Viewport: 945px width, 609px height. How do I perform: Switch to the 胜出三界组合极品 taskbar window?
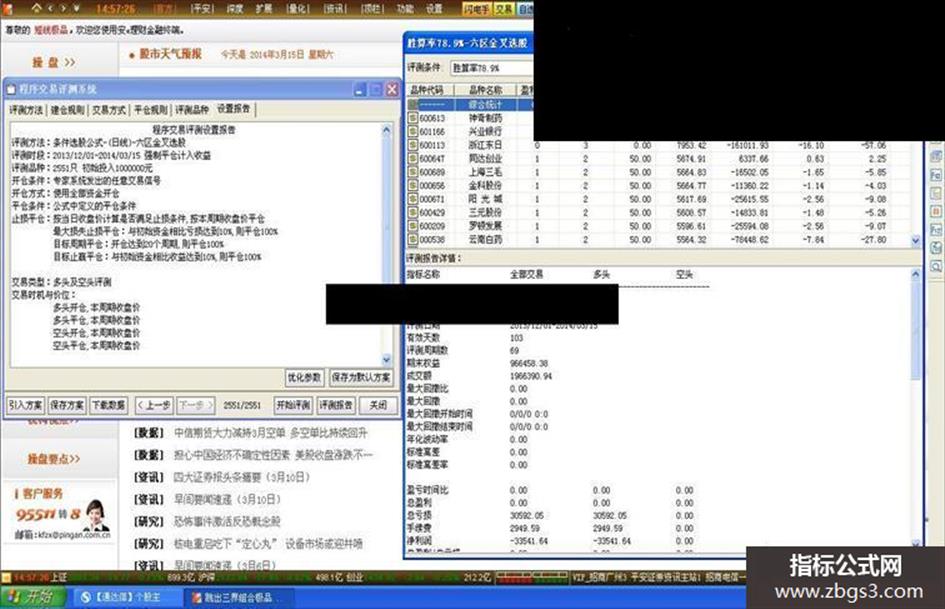coord(238,598)
